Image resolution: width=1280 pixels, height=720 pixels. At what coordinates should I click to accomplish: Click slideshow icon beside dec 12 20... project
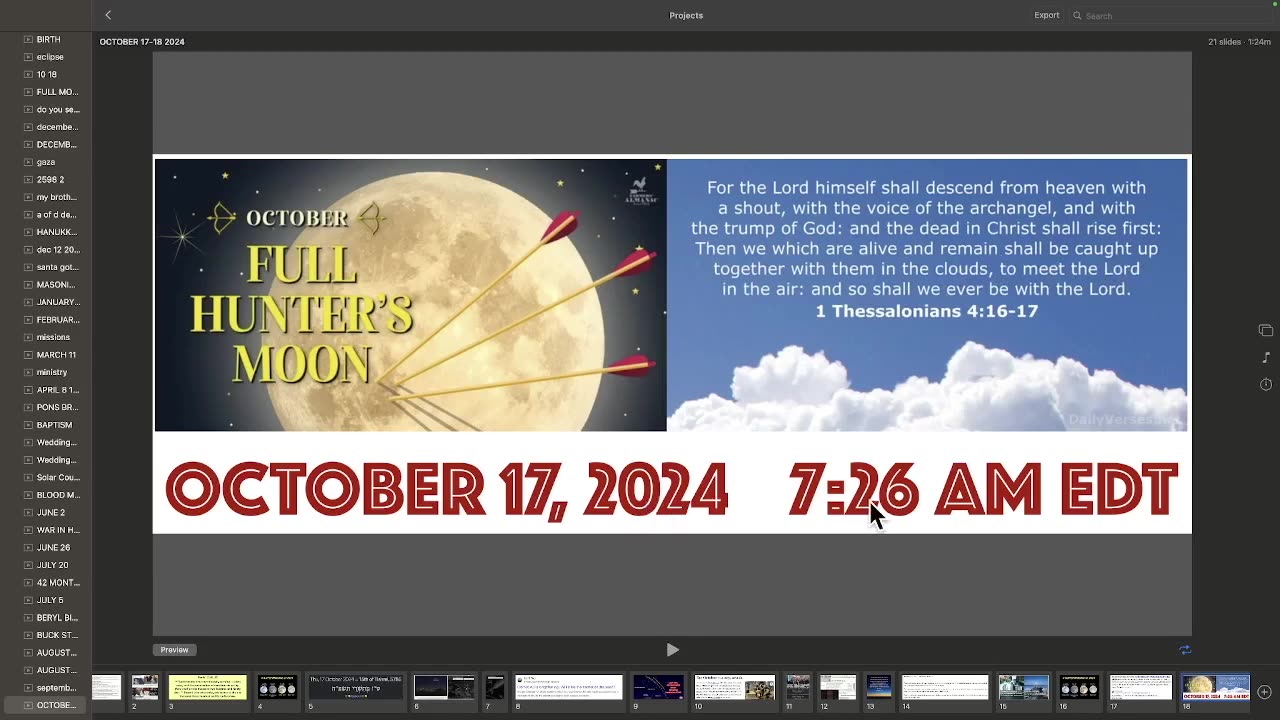click(28, 249)
